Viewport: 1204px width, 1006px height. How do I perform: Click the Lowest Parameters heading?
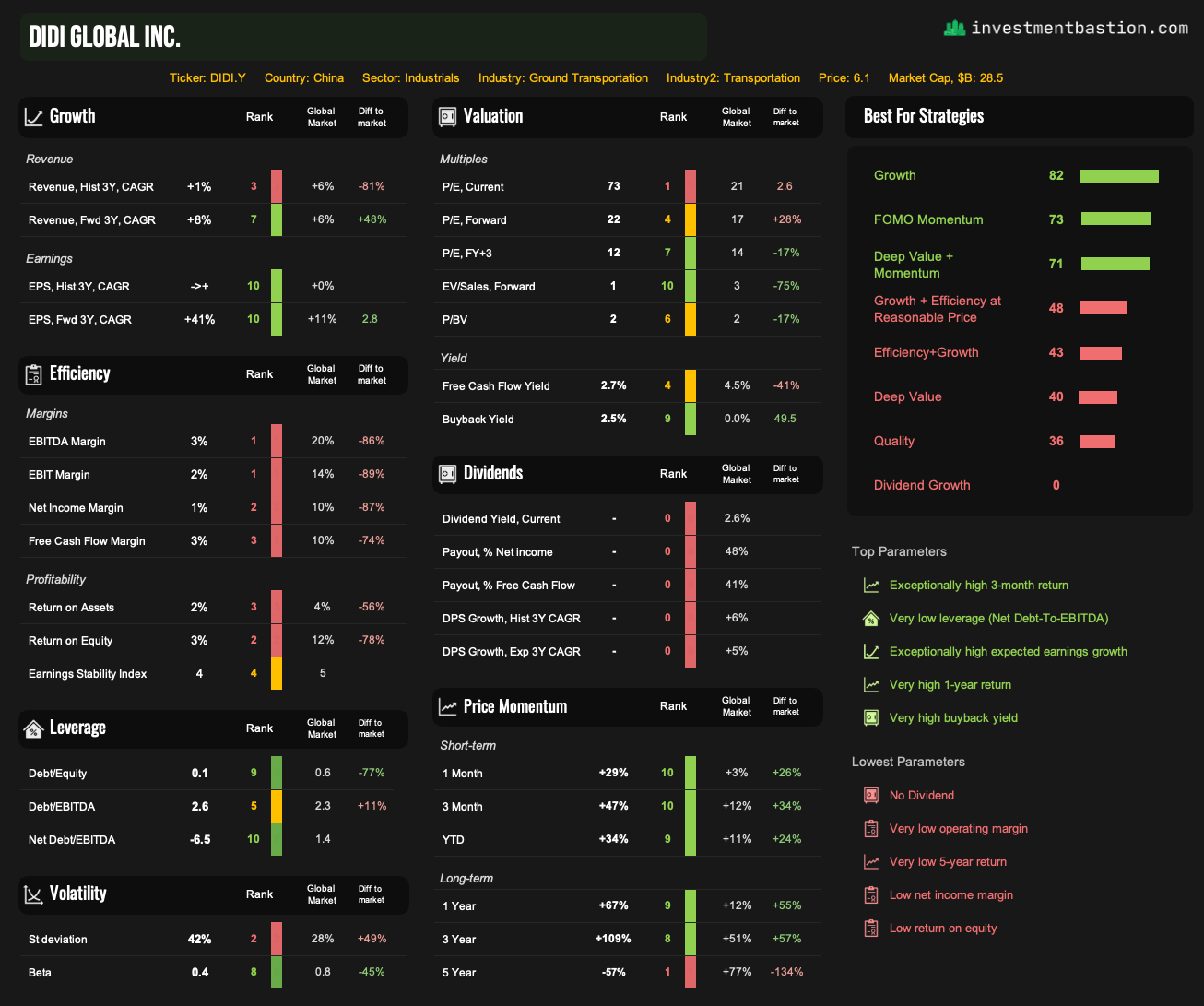tap(908, 762)
